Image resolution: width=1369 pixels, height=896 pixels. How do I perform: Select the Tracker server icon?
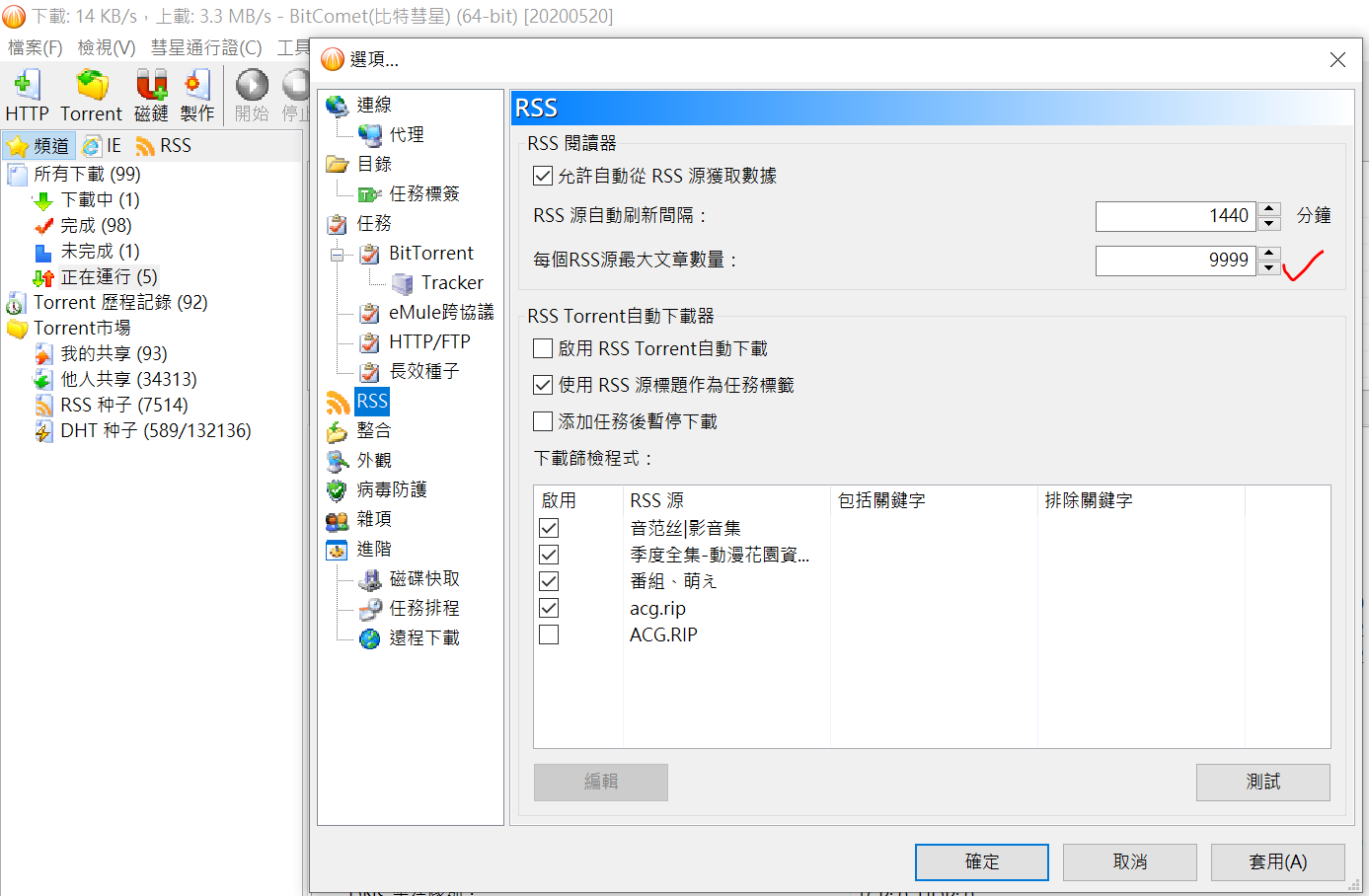coord(402,283)
